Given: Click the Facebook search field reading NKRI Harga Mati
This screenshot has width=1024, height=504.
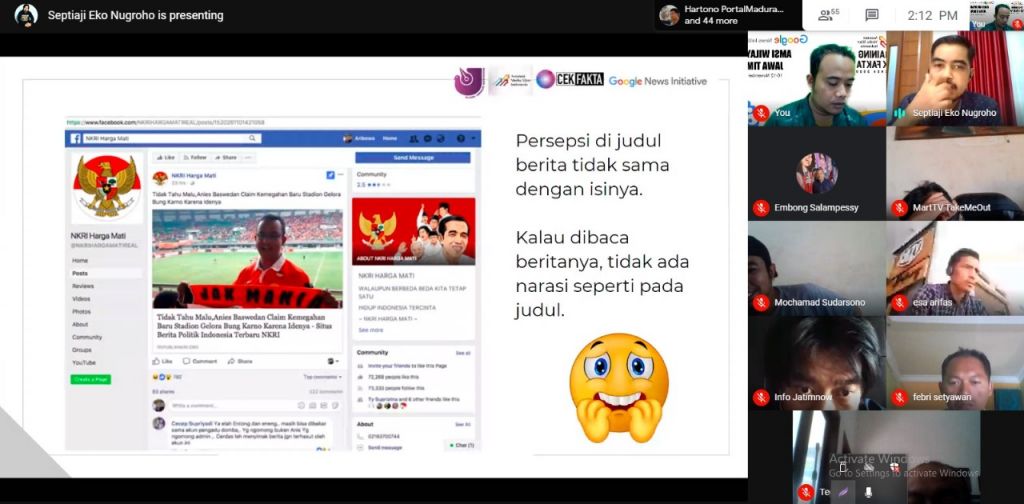Looking at the screenshot, I should click(x=172, y=138).
